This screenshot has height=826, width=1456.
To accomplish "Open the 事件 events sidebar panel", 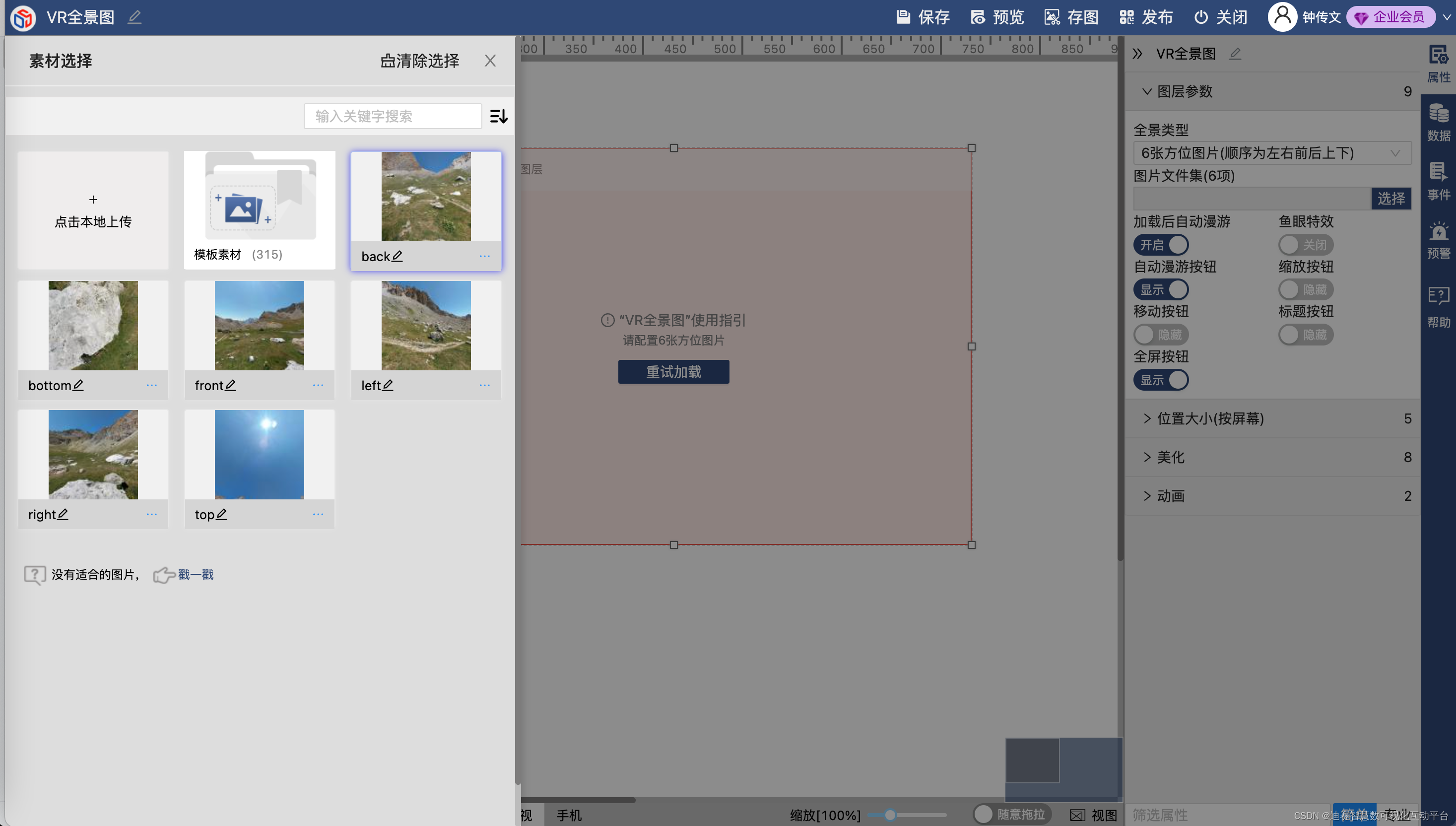I will [1438, 182].
